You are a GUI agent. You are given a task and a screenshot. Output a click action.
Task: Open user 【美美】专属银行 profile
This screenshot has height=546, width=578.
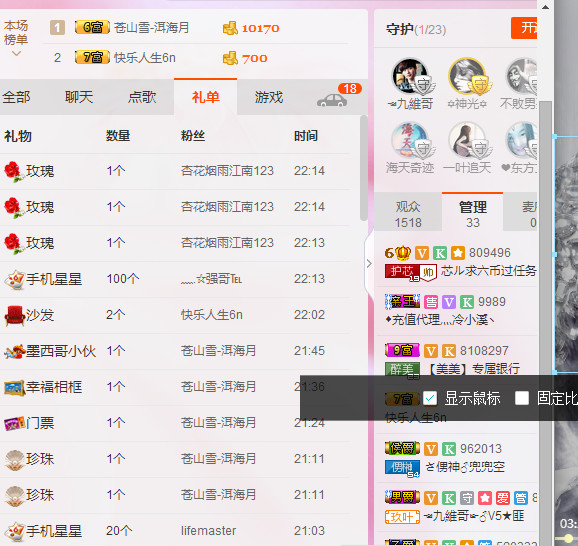474,368
